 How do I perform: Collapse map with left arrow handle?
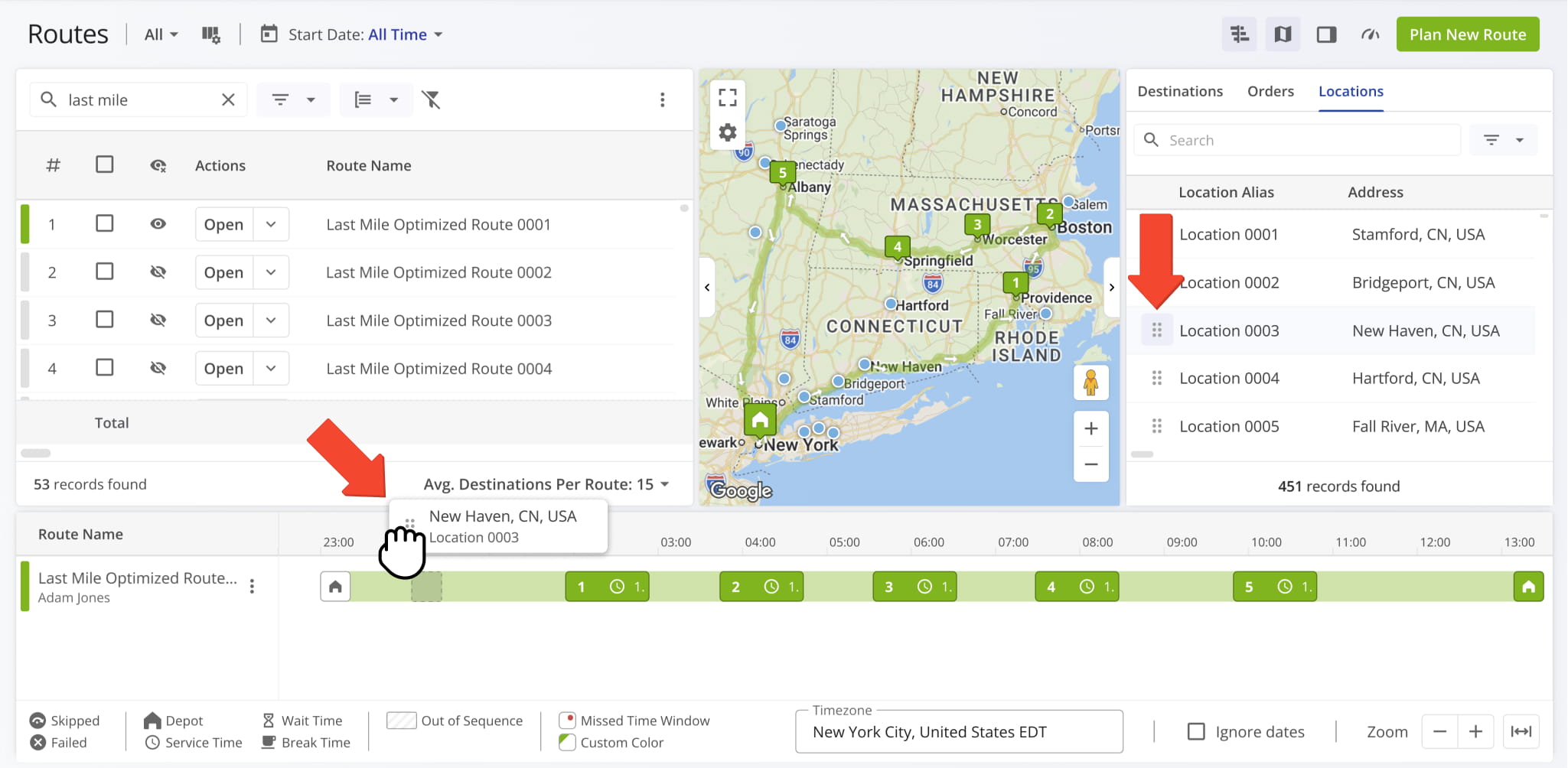coord(707,288)
